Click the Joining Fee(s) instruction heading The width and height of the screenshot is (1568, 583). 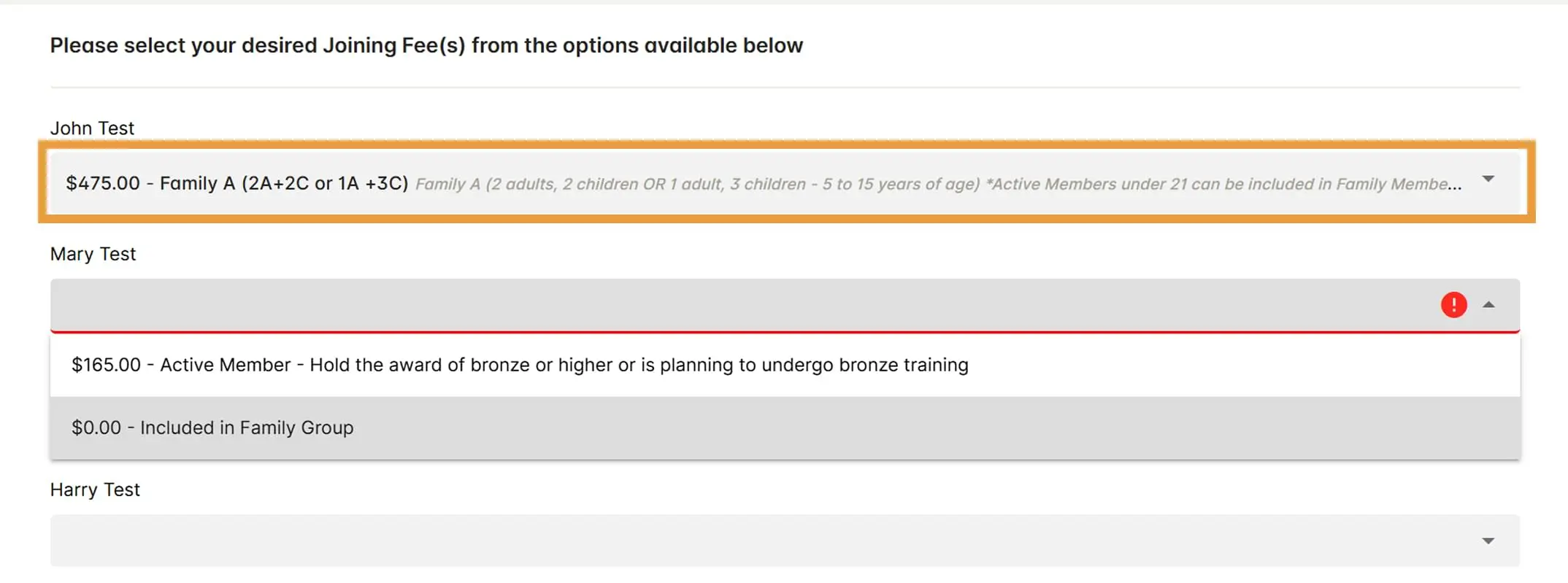426,45
